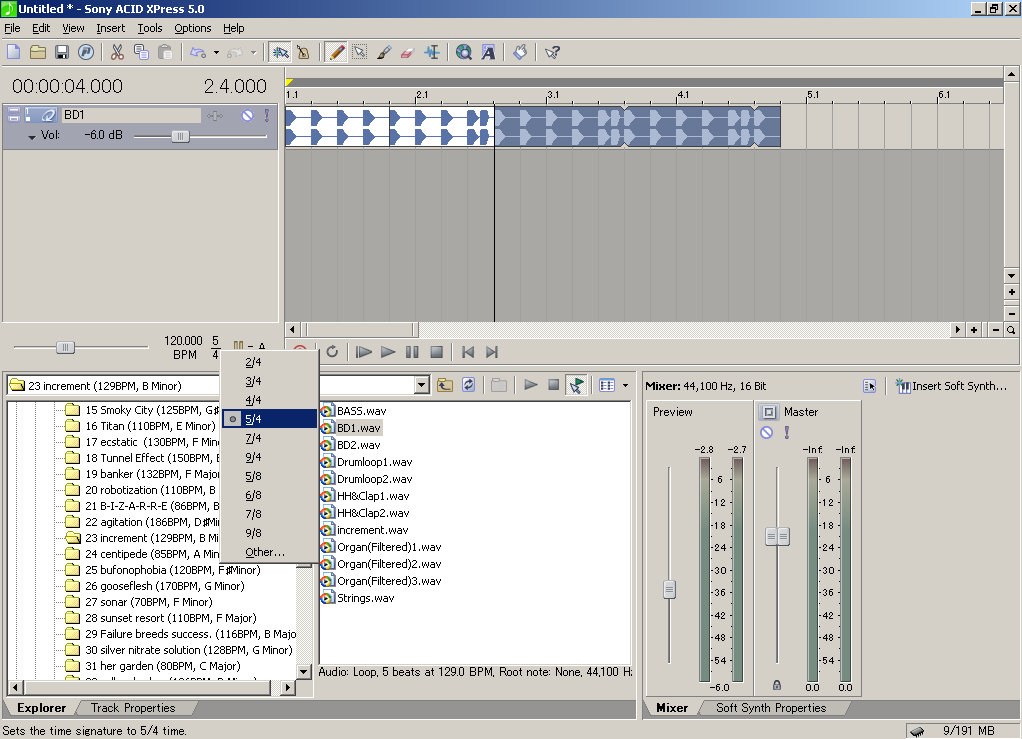This screenshot has width=1022, height=739.
Task: Create a new project with New icon
Action: click(14, 52)
